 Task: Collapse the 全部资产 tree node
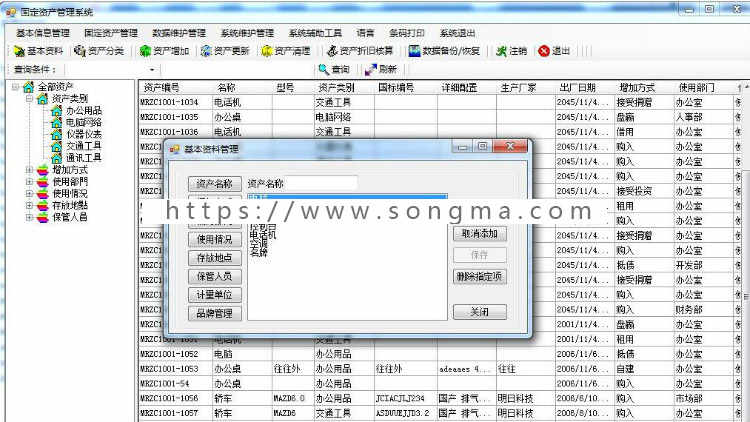[15, 87]
